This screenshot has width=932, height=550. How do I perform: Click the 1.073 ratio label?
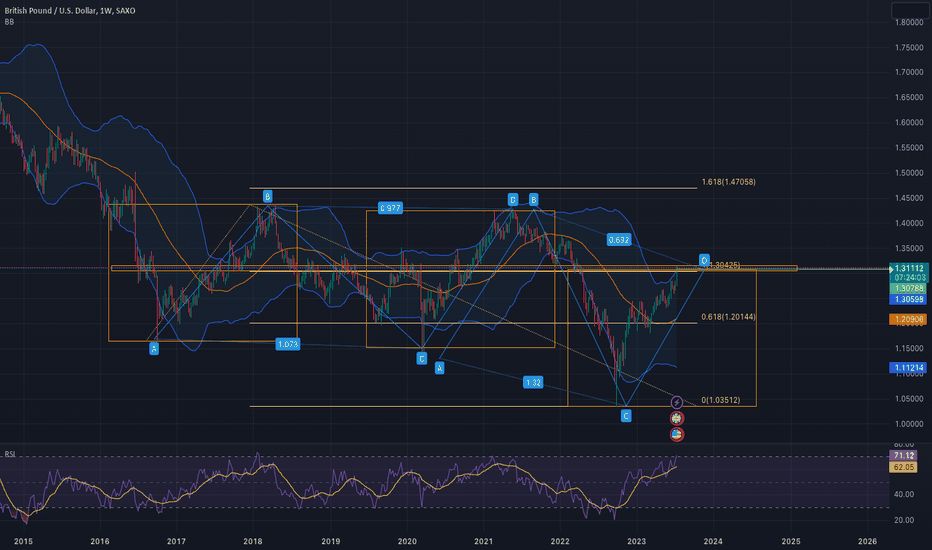pyautogui.click(x=288, y=344)
